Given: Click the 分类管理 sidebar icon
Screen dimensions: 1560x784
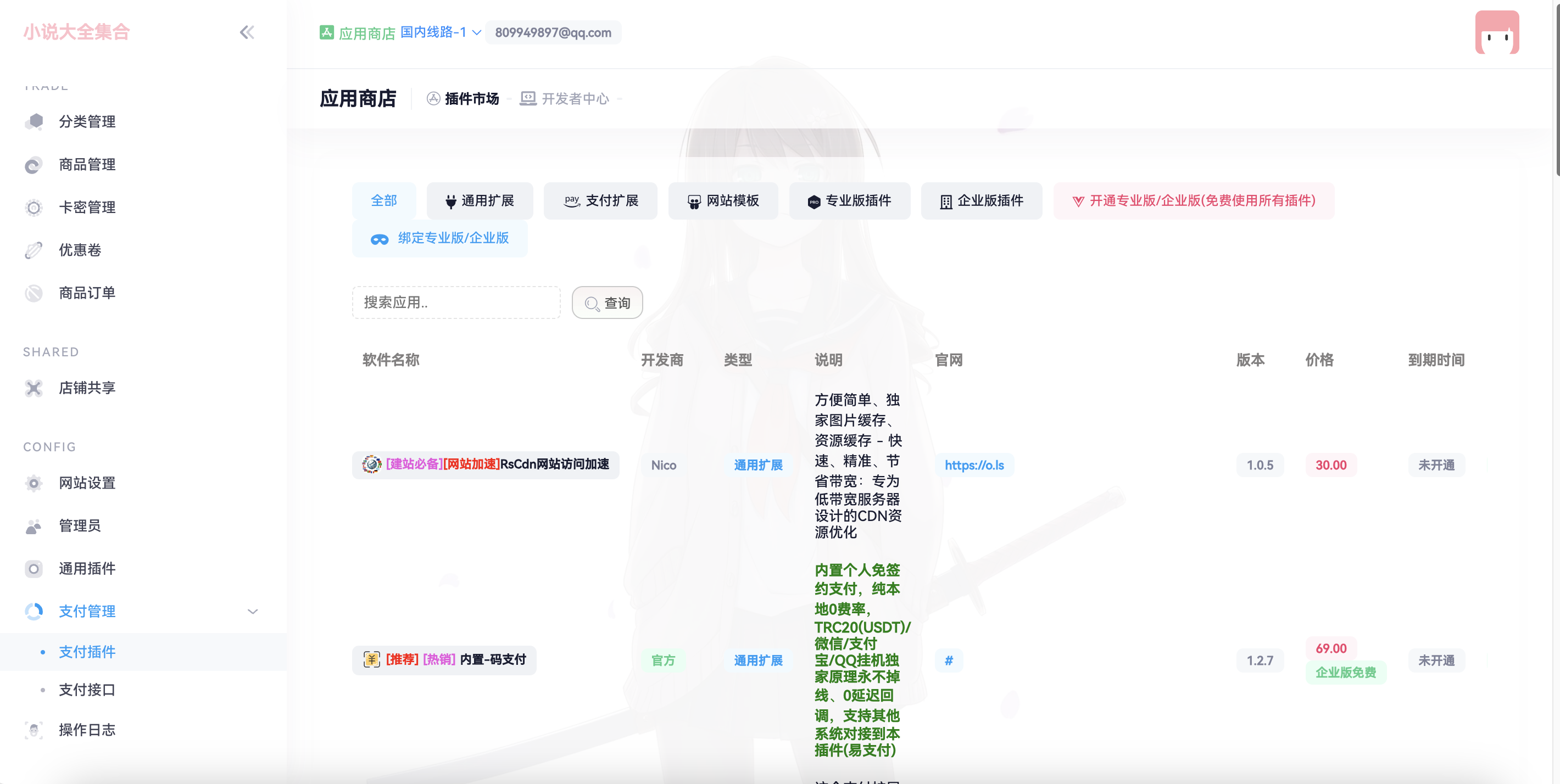Looking at the screenshot, I should 34,122.
